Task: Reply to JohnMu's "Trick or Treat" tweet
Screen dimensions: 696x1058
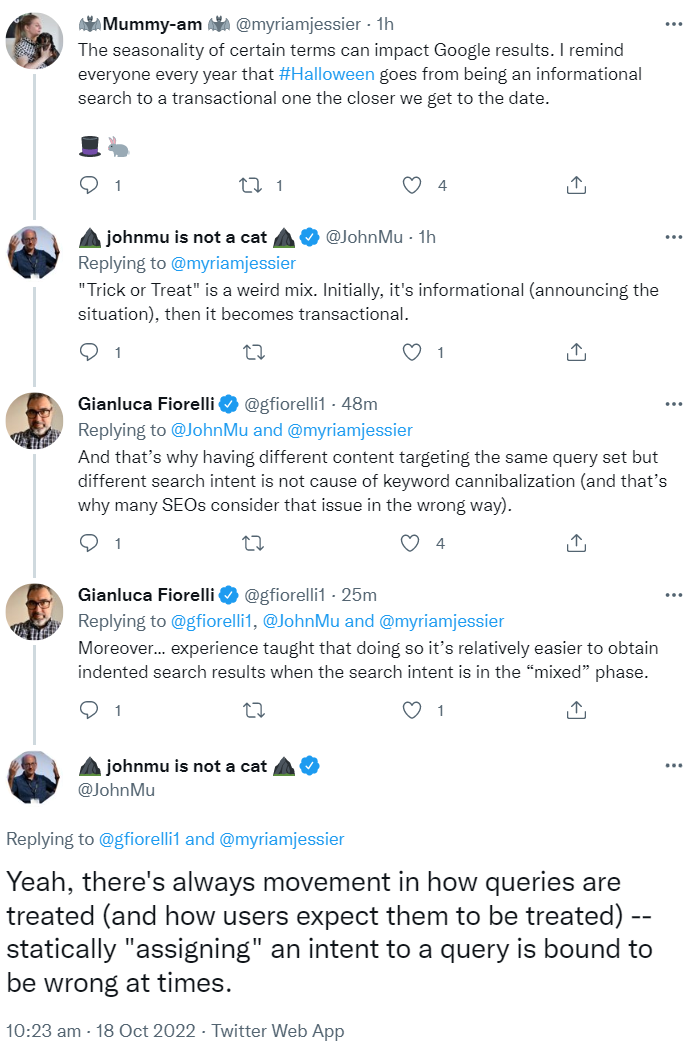Action: pos(89,352)
